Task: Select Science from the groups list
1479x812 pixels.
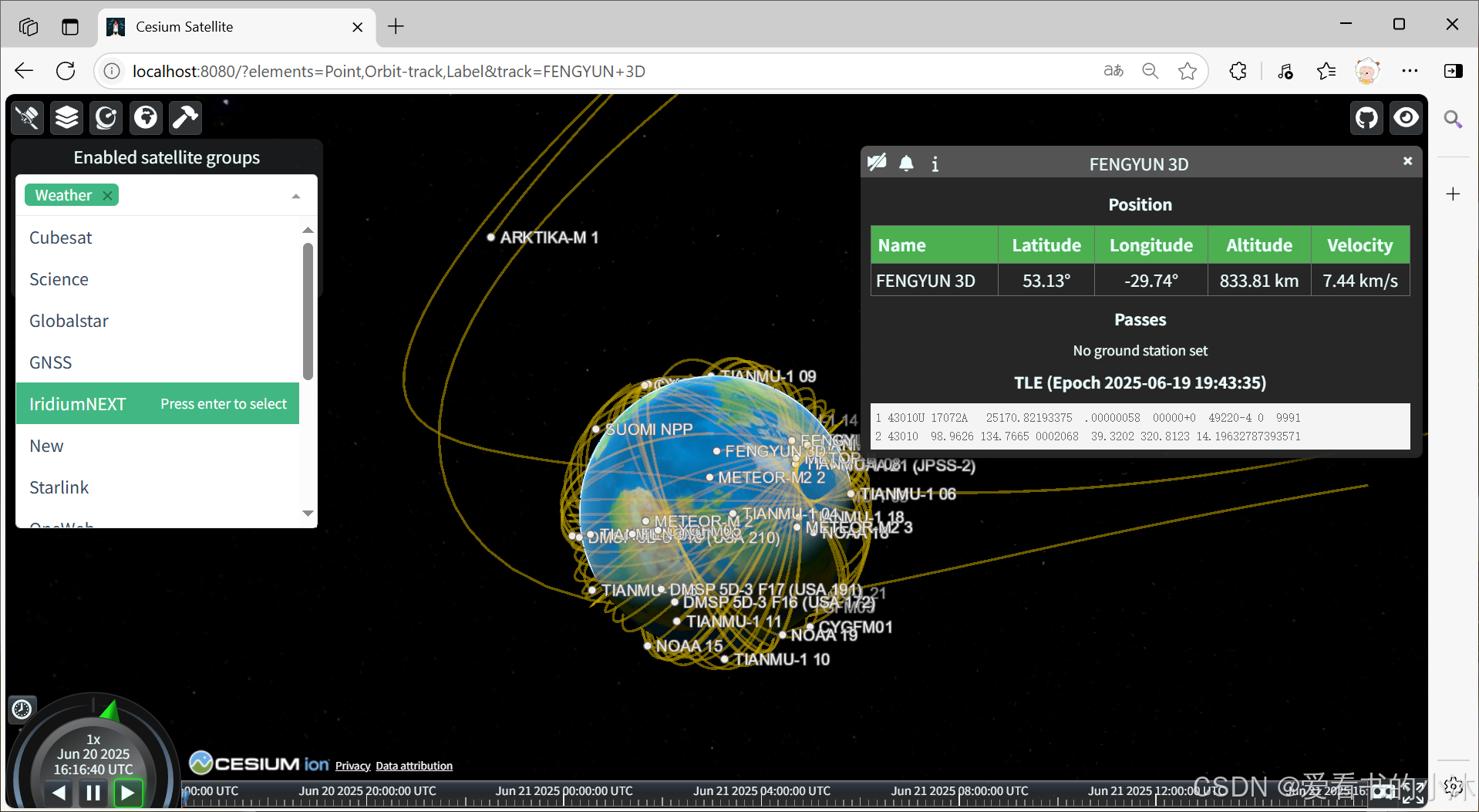Action: 157,279
